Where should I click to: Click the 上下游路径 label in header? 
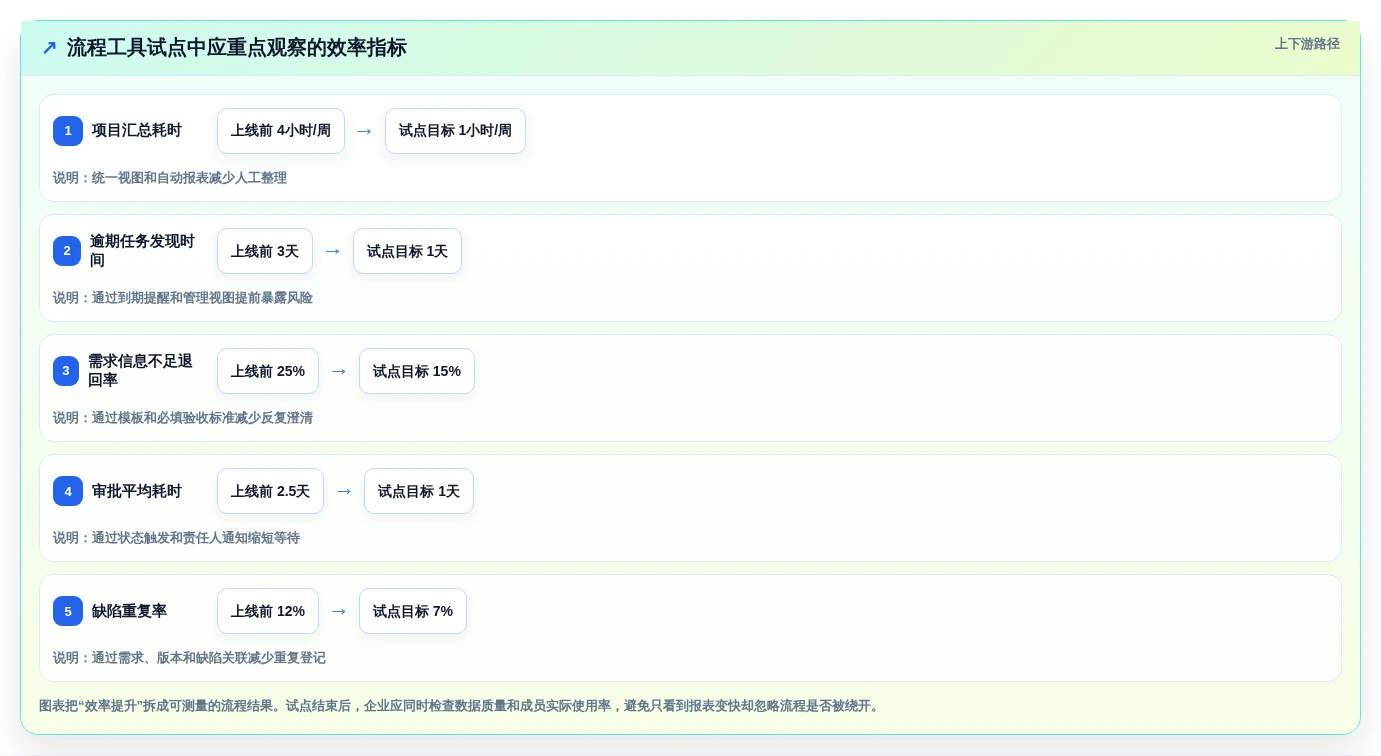coord(1307,44)
